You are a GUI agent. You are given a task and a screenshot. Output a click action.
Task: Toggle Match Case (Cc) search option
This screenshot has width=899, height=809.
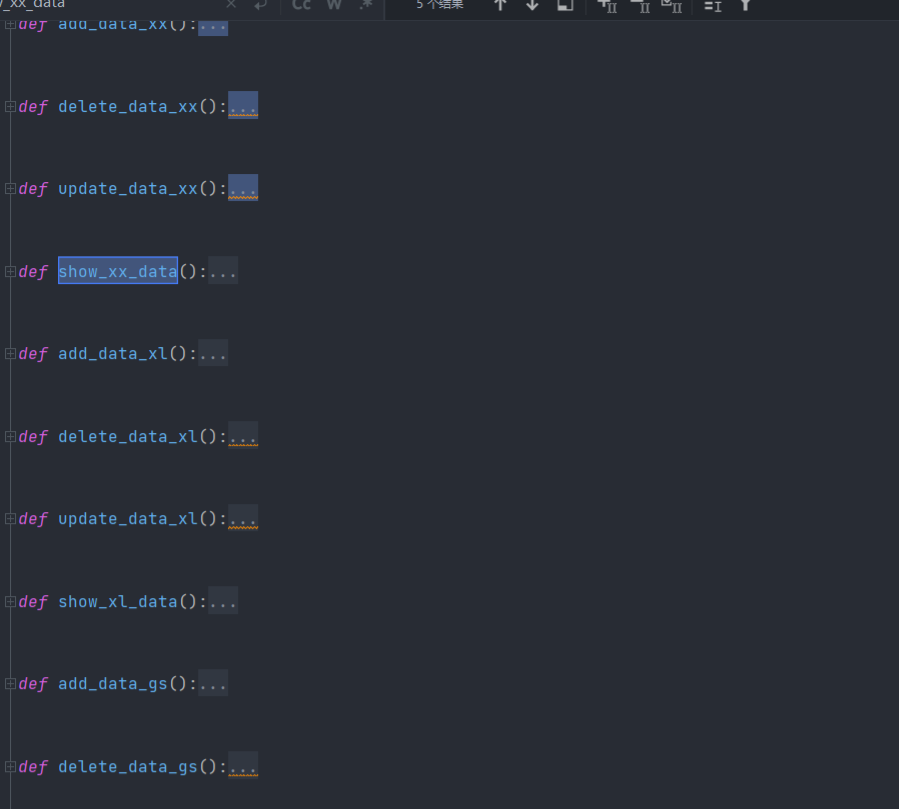[302, 5]
